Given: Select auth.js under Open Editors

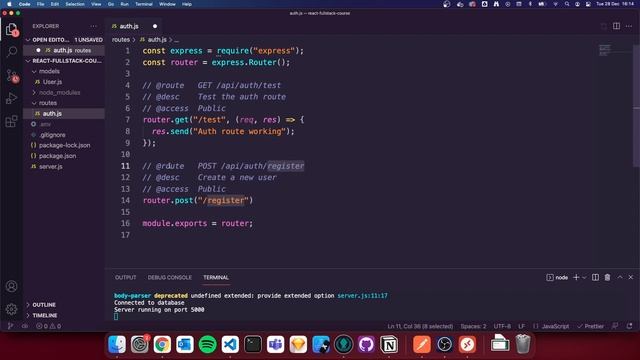Looking at the screenshot, I should coord(64,50).
